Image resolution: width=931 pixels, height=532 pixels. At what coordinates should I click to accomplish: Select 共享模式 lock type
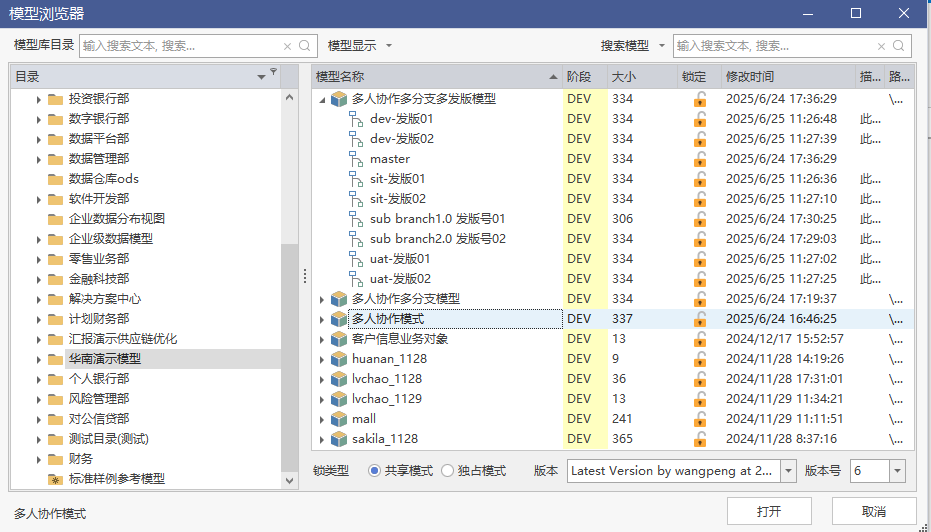point(374,471)
